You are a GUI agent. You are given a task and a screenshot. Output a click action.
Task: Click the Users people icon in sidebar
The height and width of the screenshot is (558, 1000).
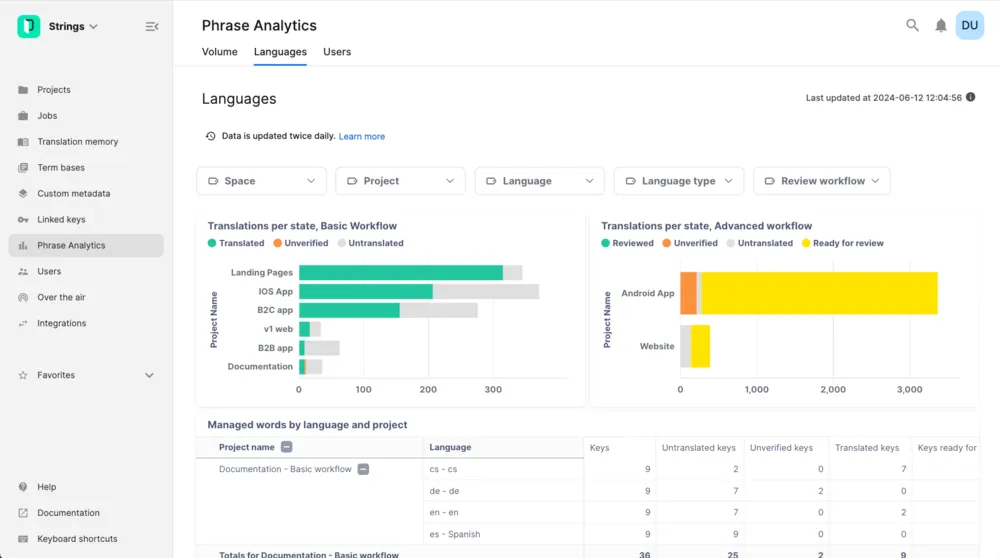[23, 271]
